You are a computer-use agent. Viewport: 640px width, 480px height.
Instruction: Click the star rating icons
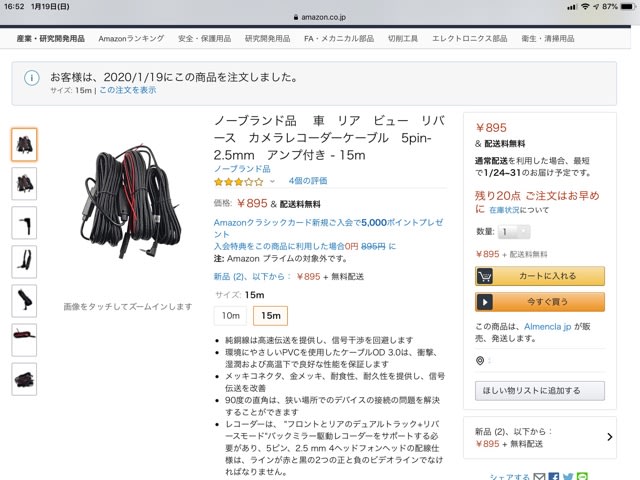pos(239,182)
